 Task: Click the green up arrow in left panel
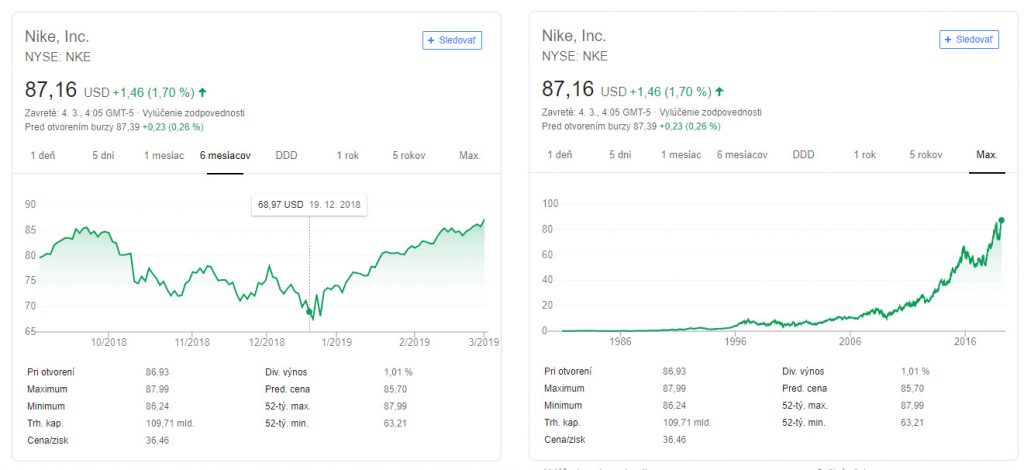coord(203,92)
